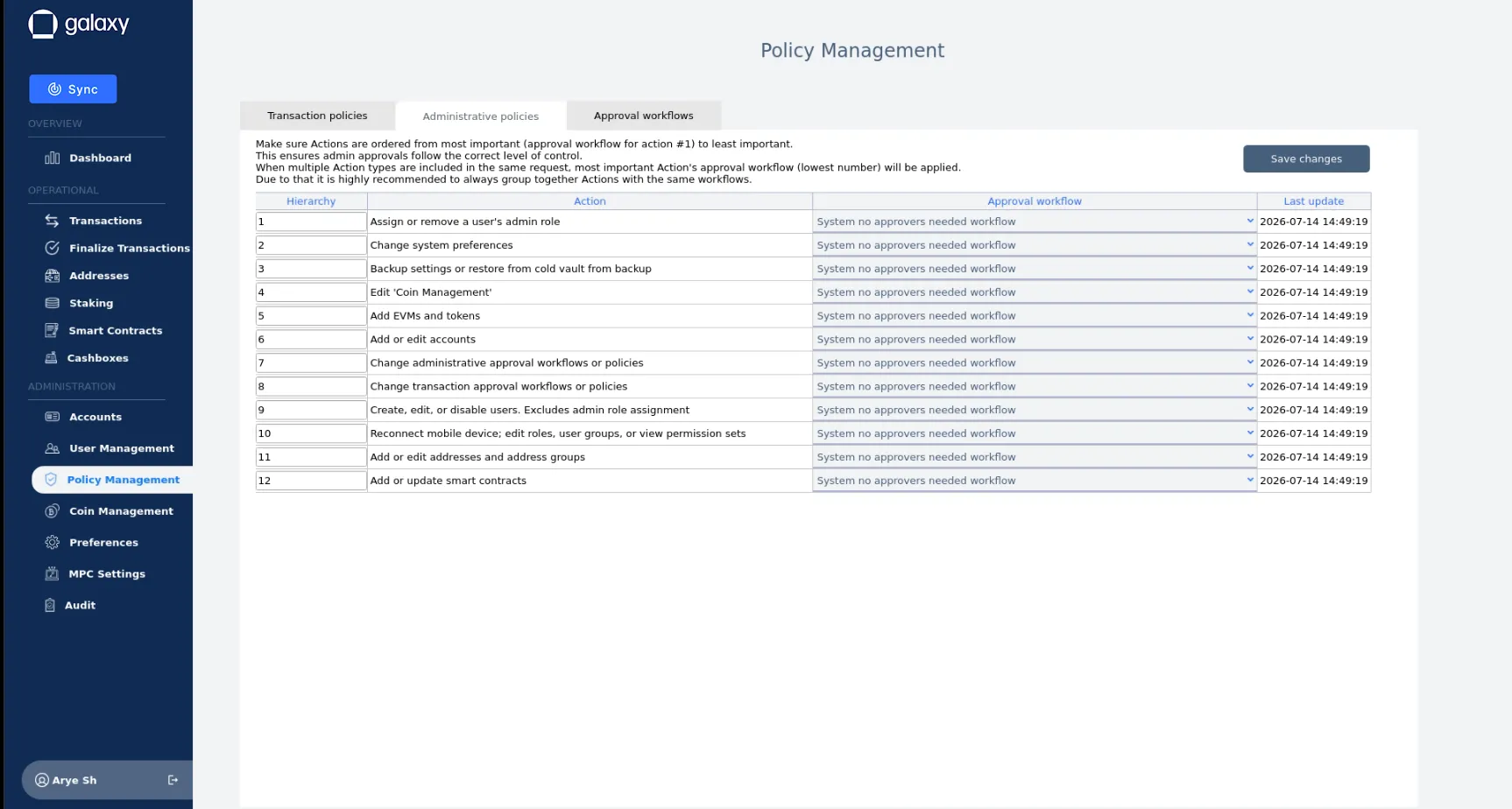Click the Dashboard bar chart icon
This screenshot has height=809, width=1512.
click(53, 158)
